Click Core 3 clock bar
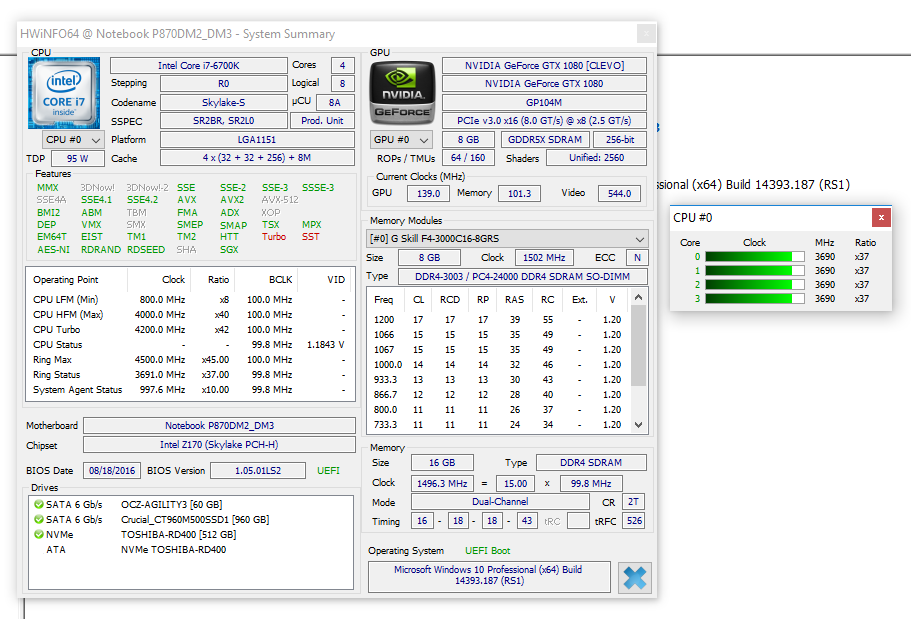Viewport: 911px width, 619px height. coord(755,299)
